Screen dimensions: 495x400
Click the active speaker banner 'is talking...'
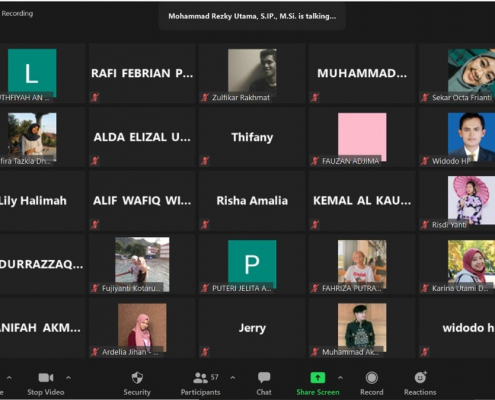(252, 16)
